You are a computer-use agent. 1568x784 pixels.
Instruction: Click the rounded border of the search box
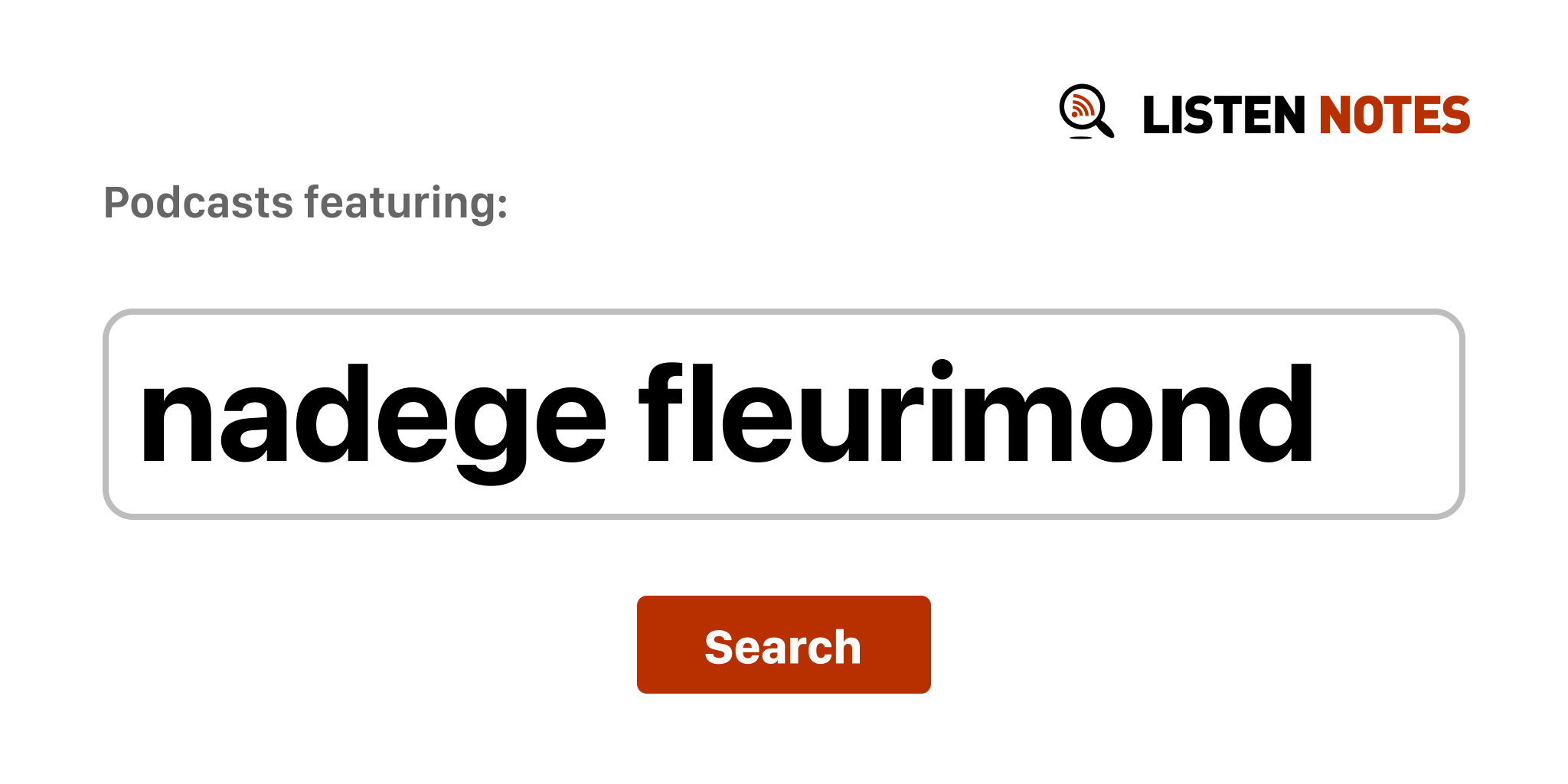[783, 312]
